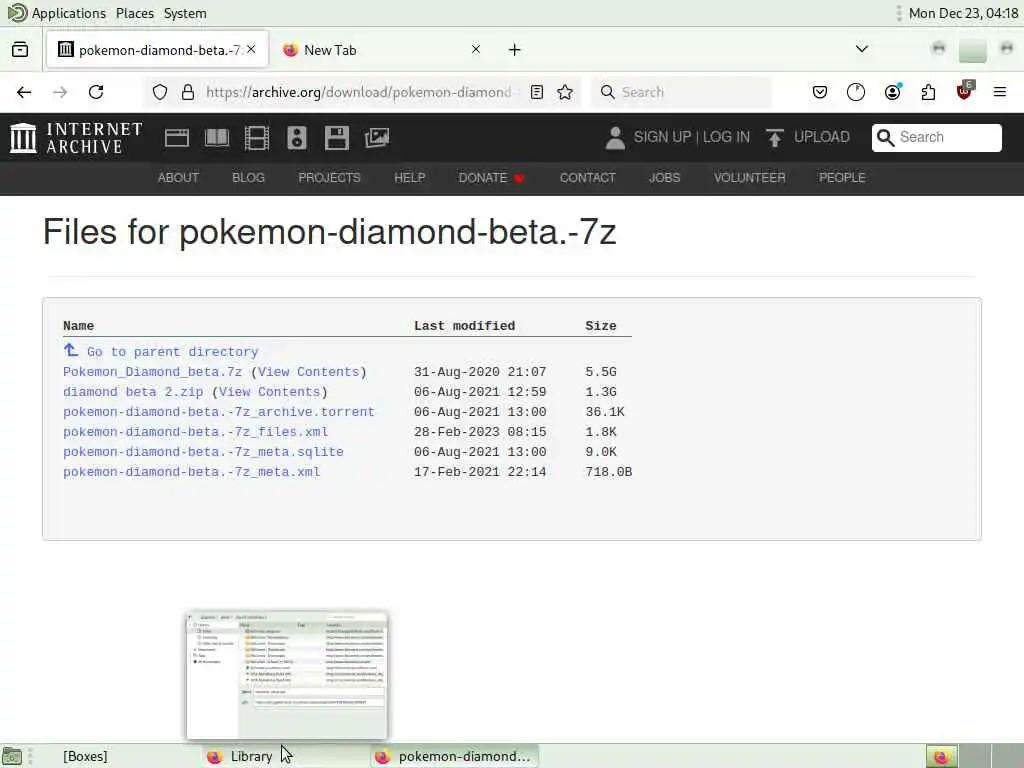The height and width of the screenshot is (768, 1024).
Task: Click the clock Mon Dec 23 in panel
Action: (963, 13)
